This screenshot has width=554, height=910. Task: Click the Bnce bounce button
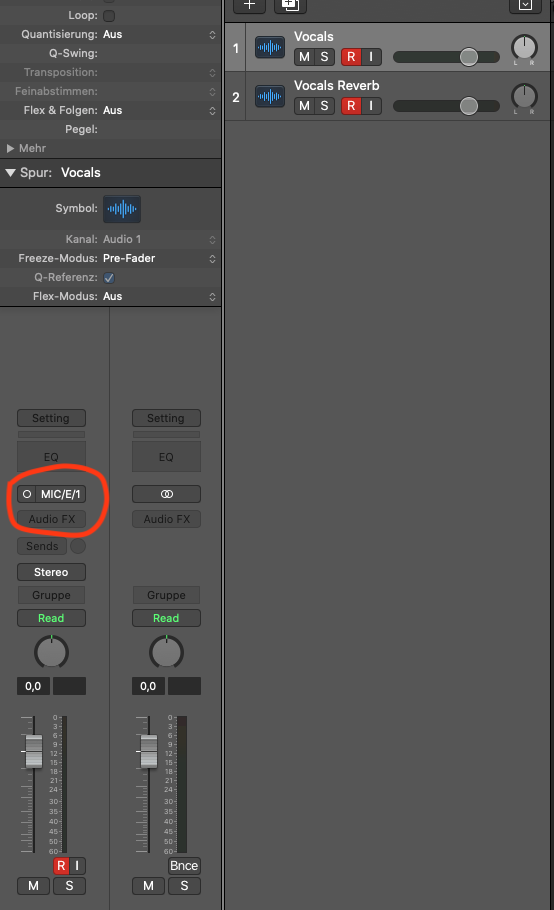(x=184, y=866)
